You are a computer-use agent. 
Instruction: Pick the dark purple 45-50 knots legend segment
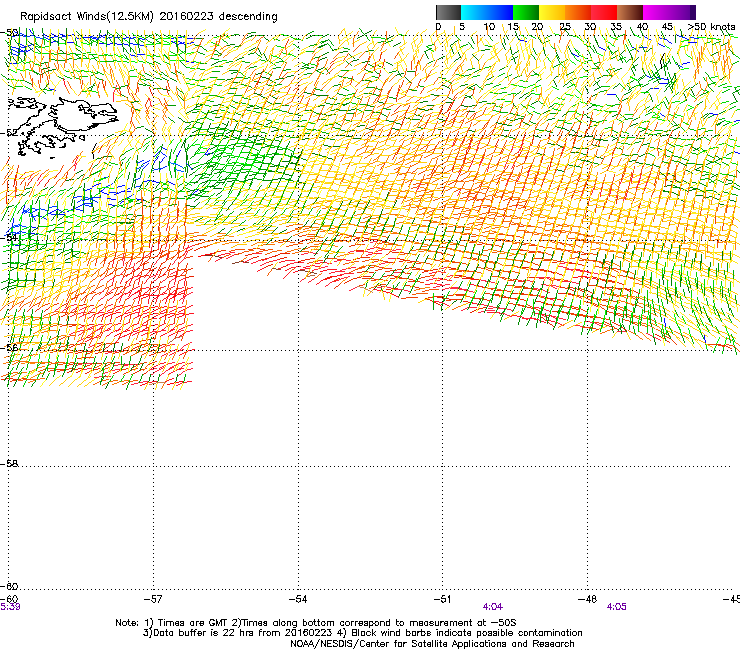[682, 12]
